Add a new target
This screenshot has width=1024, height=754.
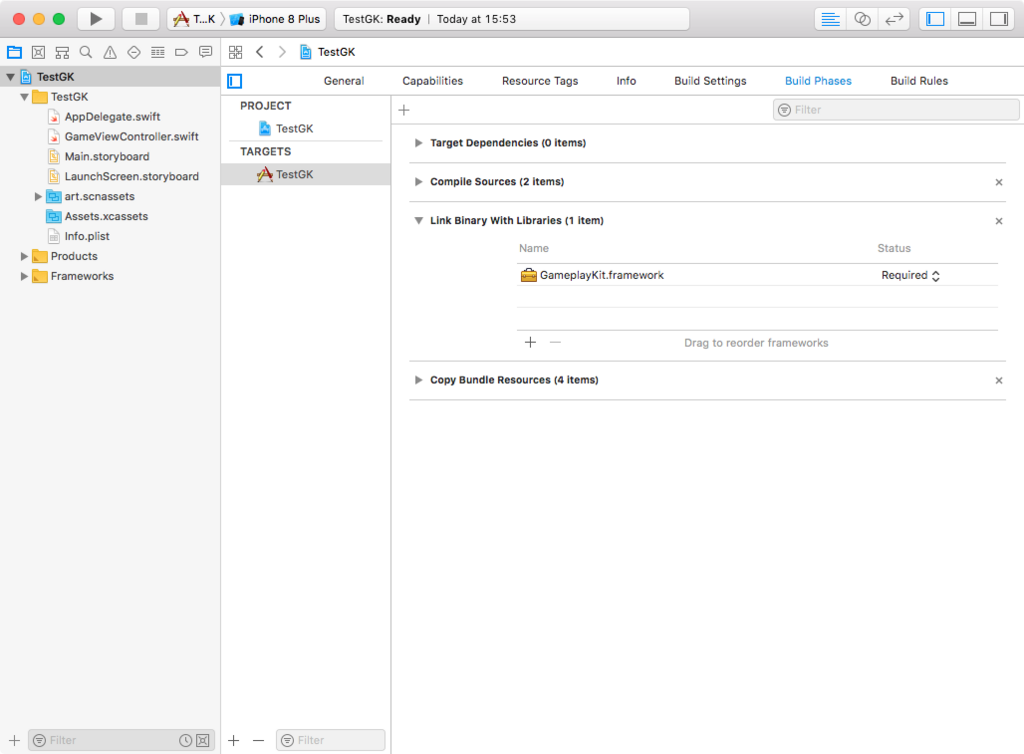234,740
